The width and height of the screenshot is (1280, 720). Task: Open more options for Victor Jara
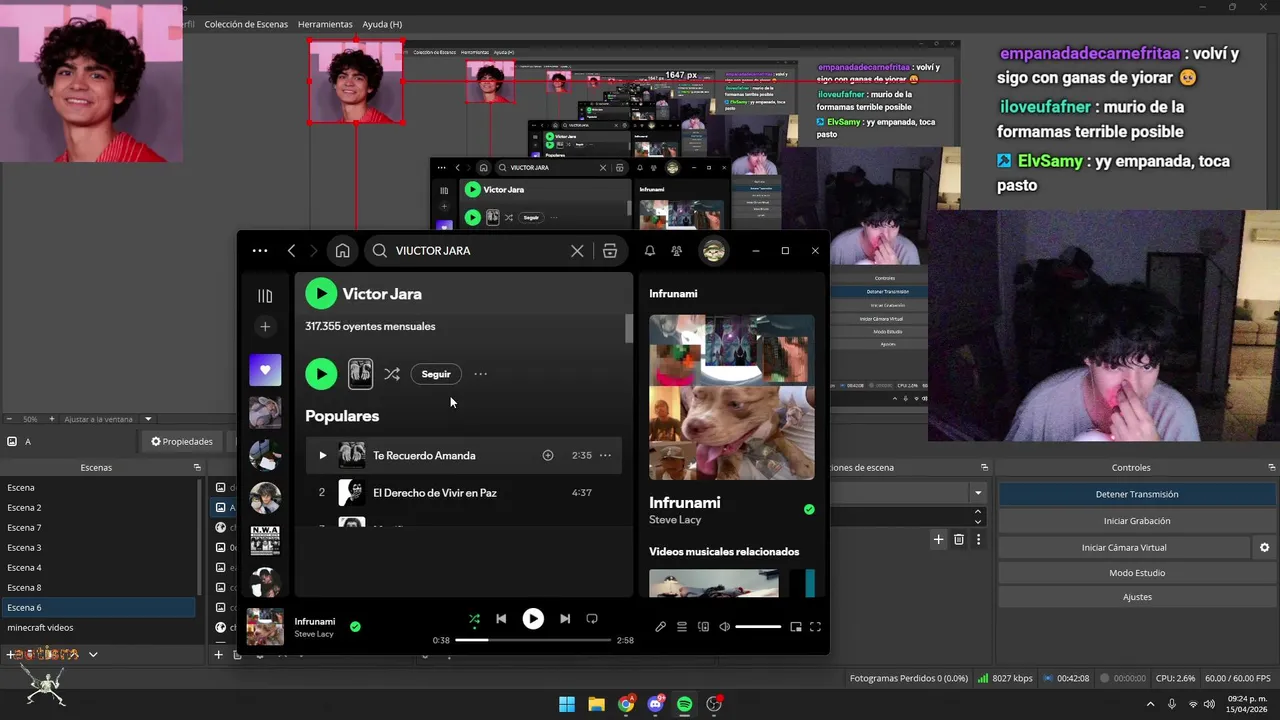[481, 374]
